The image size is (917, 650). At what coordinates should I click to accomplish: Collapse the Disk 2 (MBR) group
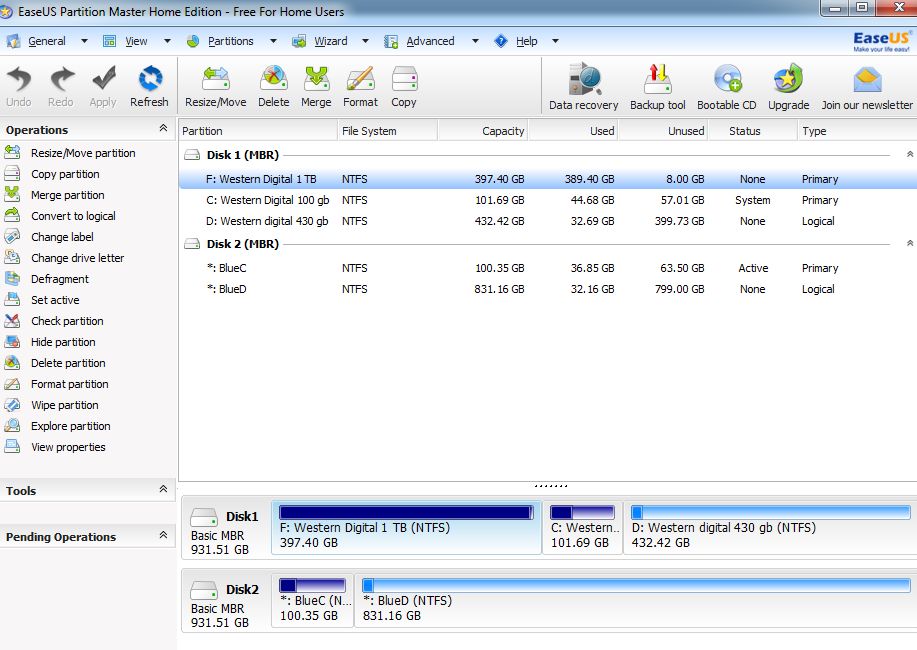pos(910,243)
